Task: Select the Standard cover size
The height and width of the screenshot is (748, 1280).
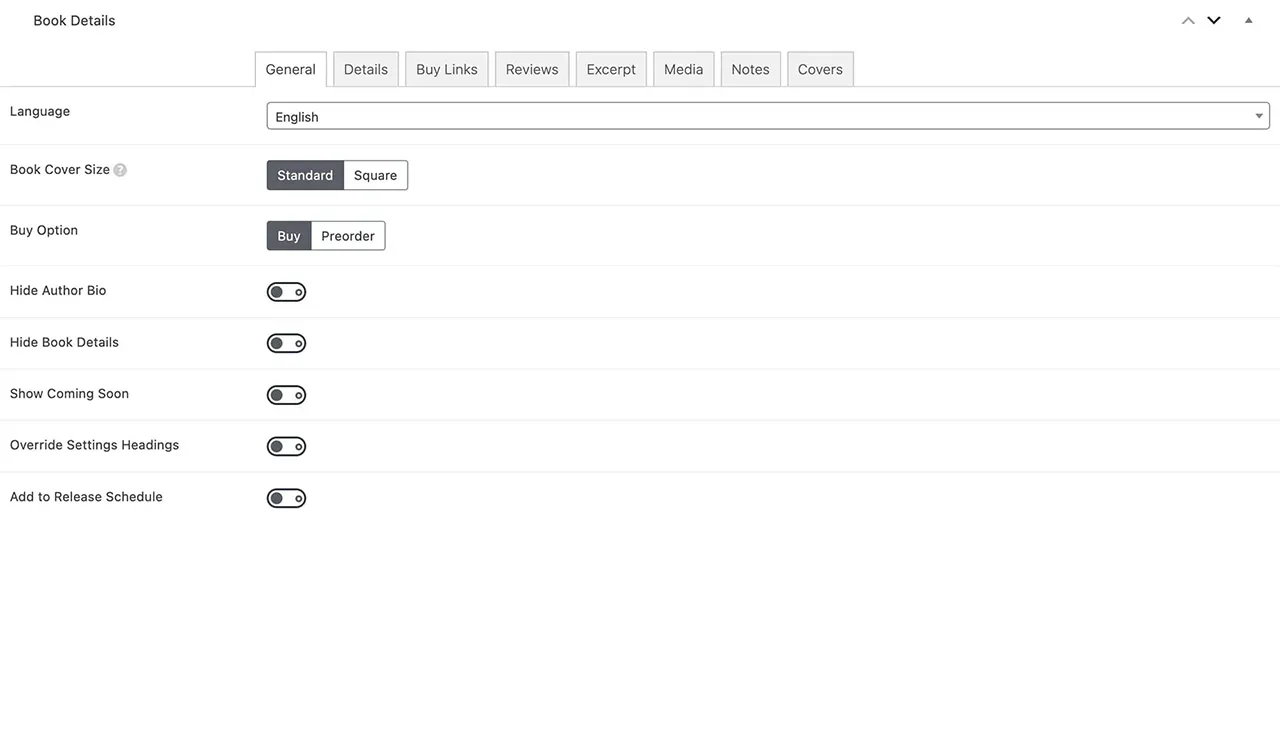Action: [x=305, y=175]
